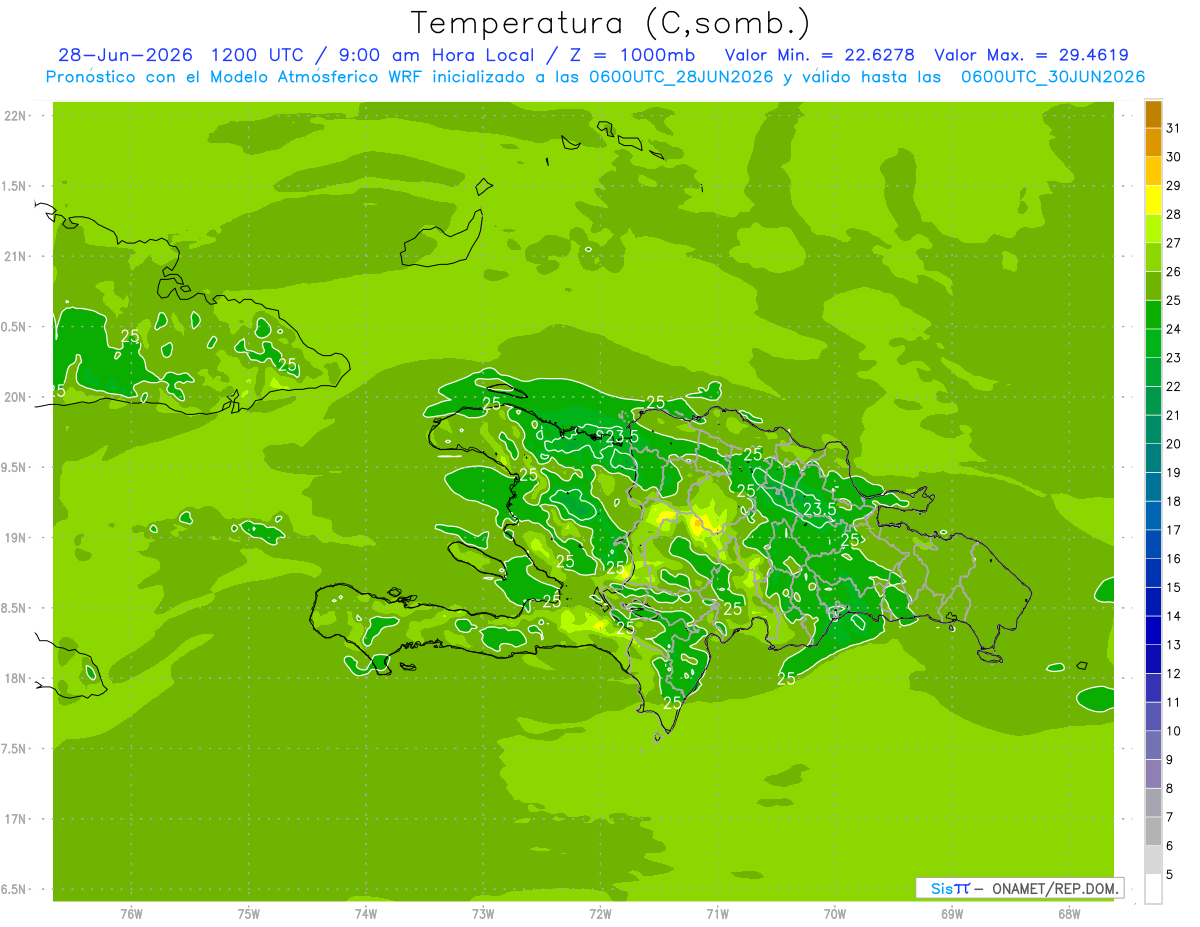This screenshot has height=927, width=1200.
Task: Click the '68W' longitude label
Action: click(1069, 914)
